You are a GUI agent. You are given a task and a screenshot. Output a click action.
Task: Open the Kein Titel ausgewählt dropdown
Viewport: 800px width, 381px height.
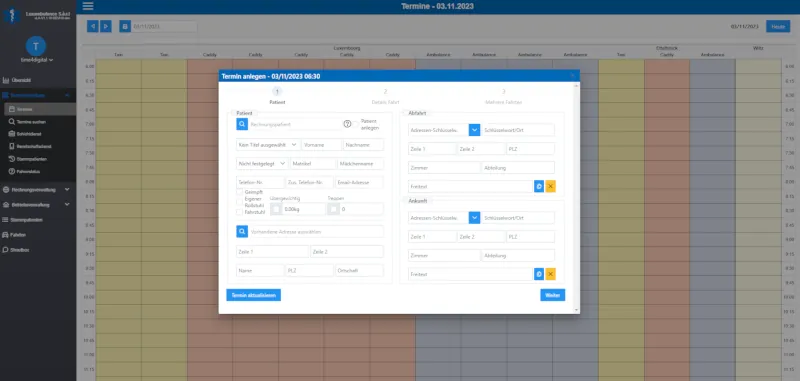tap(268, 145)
